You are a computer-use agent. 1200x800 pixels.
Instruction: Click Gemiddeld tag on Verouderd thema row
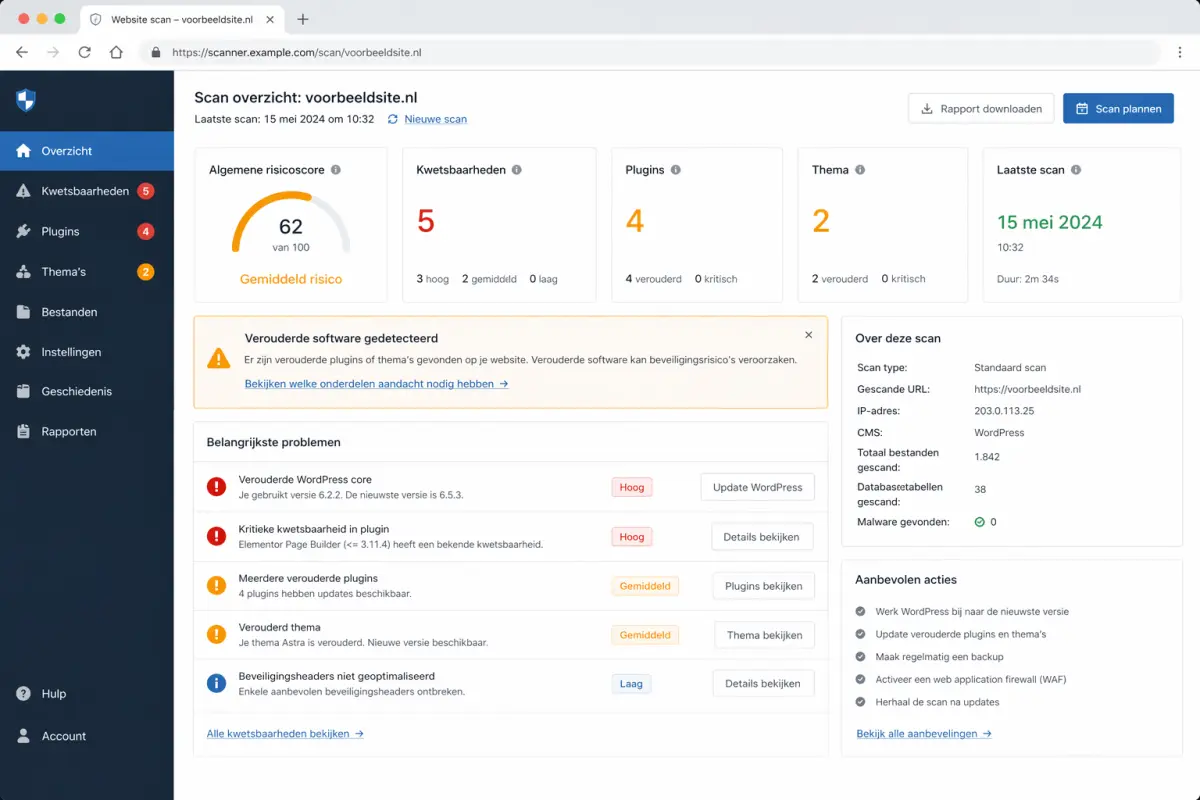[x=645, y=635]
